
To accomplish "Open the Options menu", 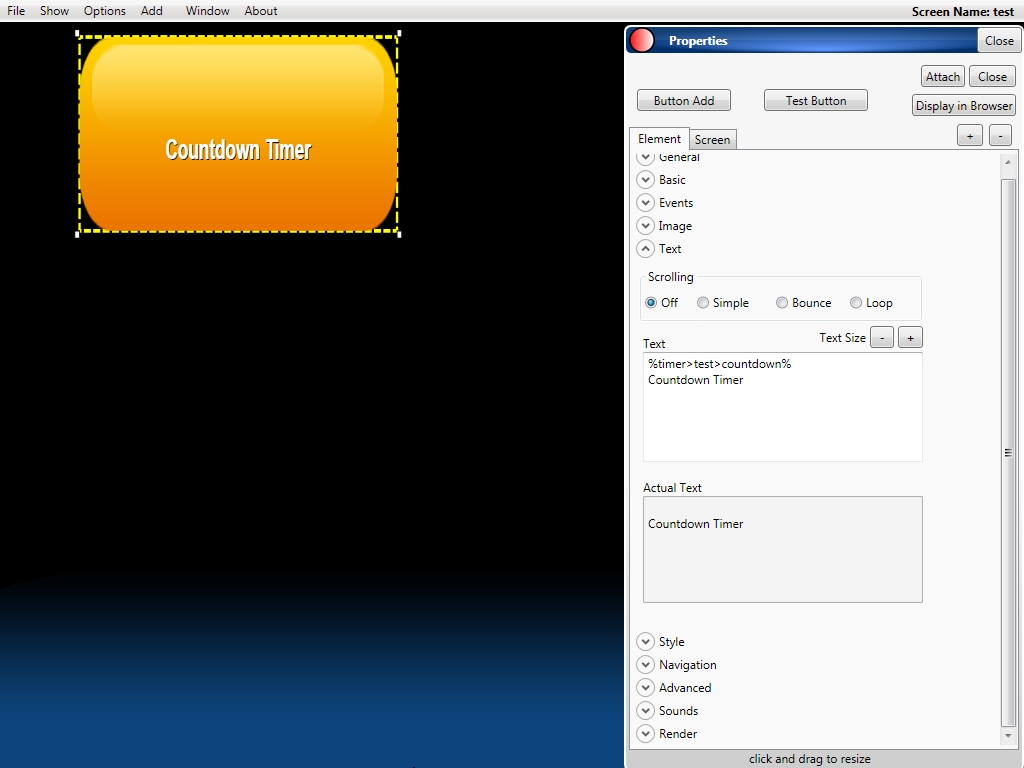I will pyautogui.click(x=104, y=11).
